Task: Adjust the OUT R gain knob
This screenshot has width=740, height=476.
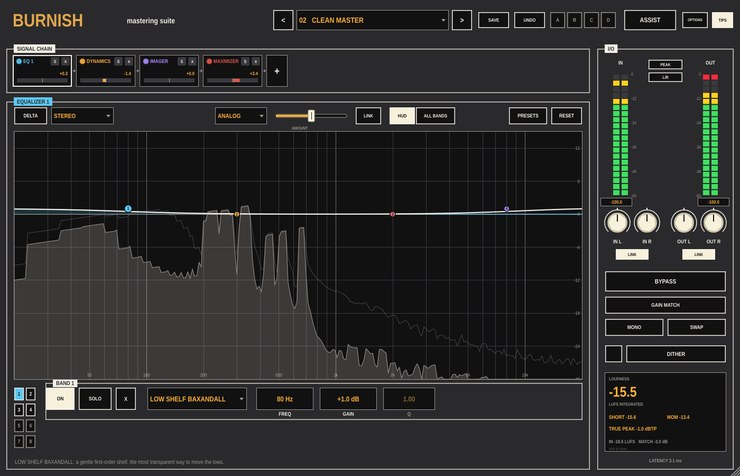Action: coord(713,222)
